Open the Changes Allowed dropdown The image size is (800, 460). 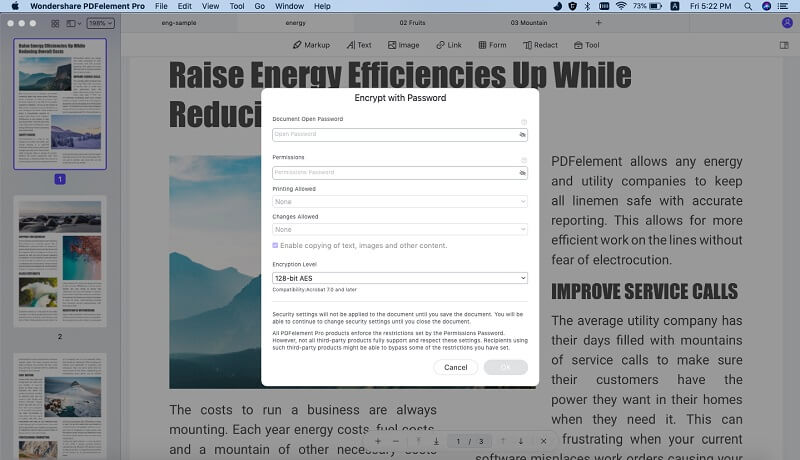click(400, 229)
